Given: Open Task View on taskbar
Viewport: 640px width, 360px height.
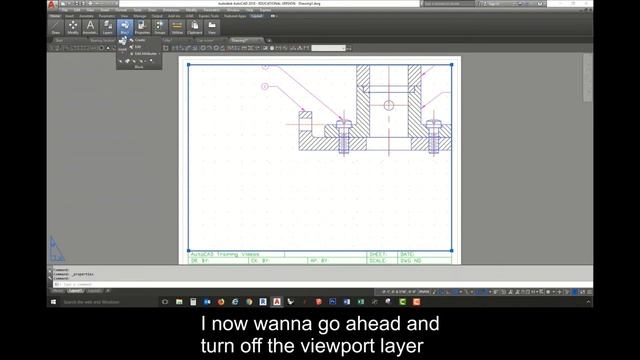Looking at the screenshot, I should click(165, 302).
